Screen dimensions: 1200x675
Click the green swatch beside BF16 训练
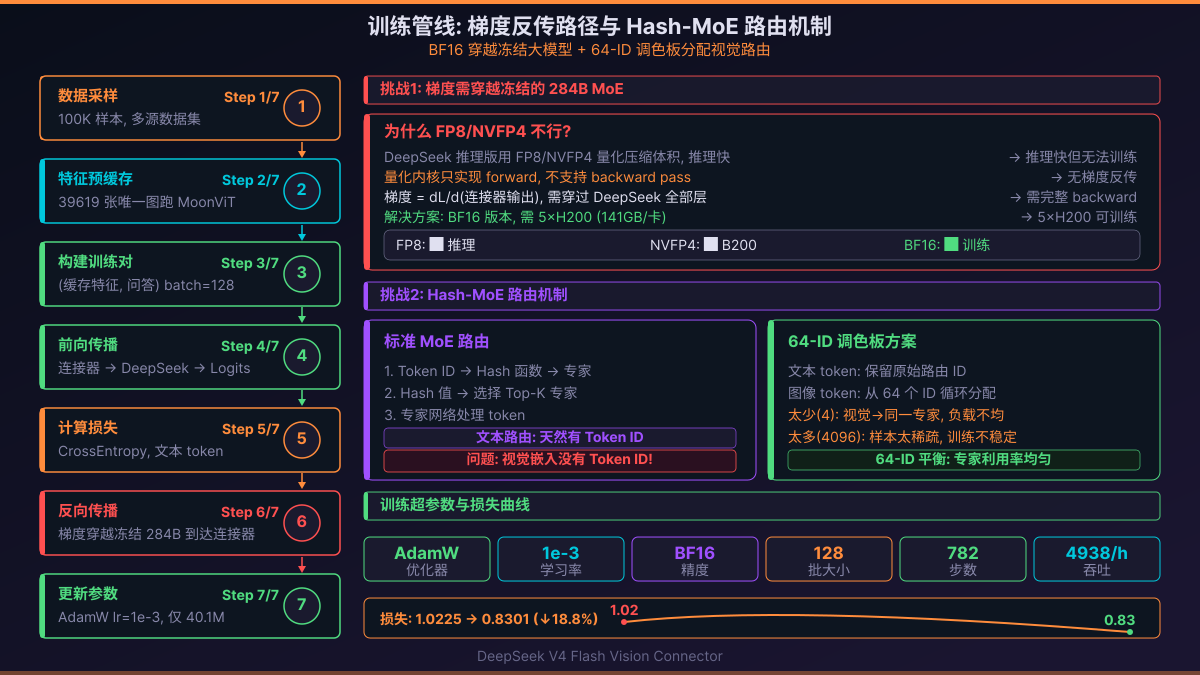[x=951, y=244]
